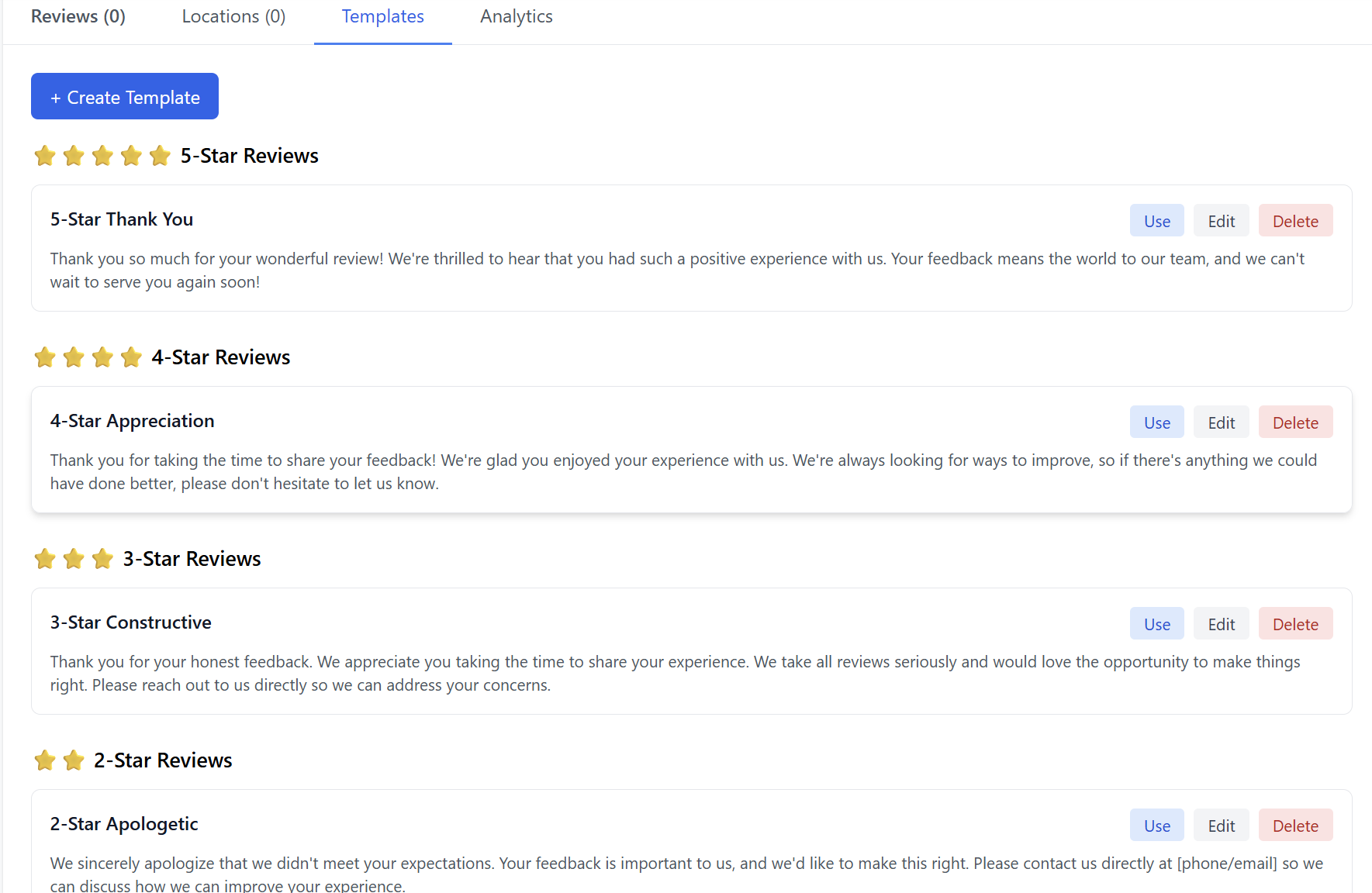
Task: Edit the 5-Star Thank You template
Action: 1221,221
